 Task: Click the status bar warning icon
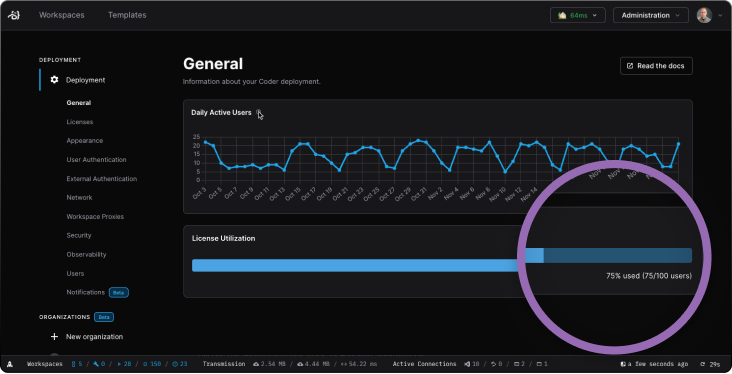coord(10,364)
